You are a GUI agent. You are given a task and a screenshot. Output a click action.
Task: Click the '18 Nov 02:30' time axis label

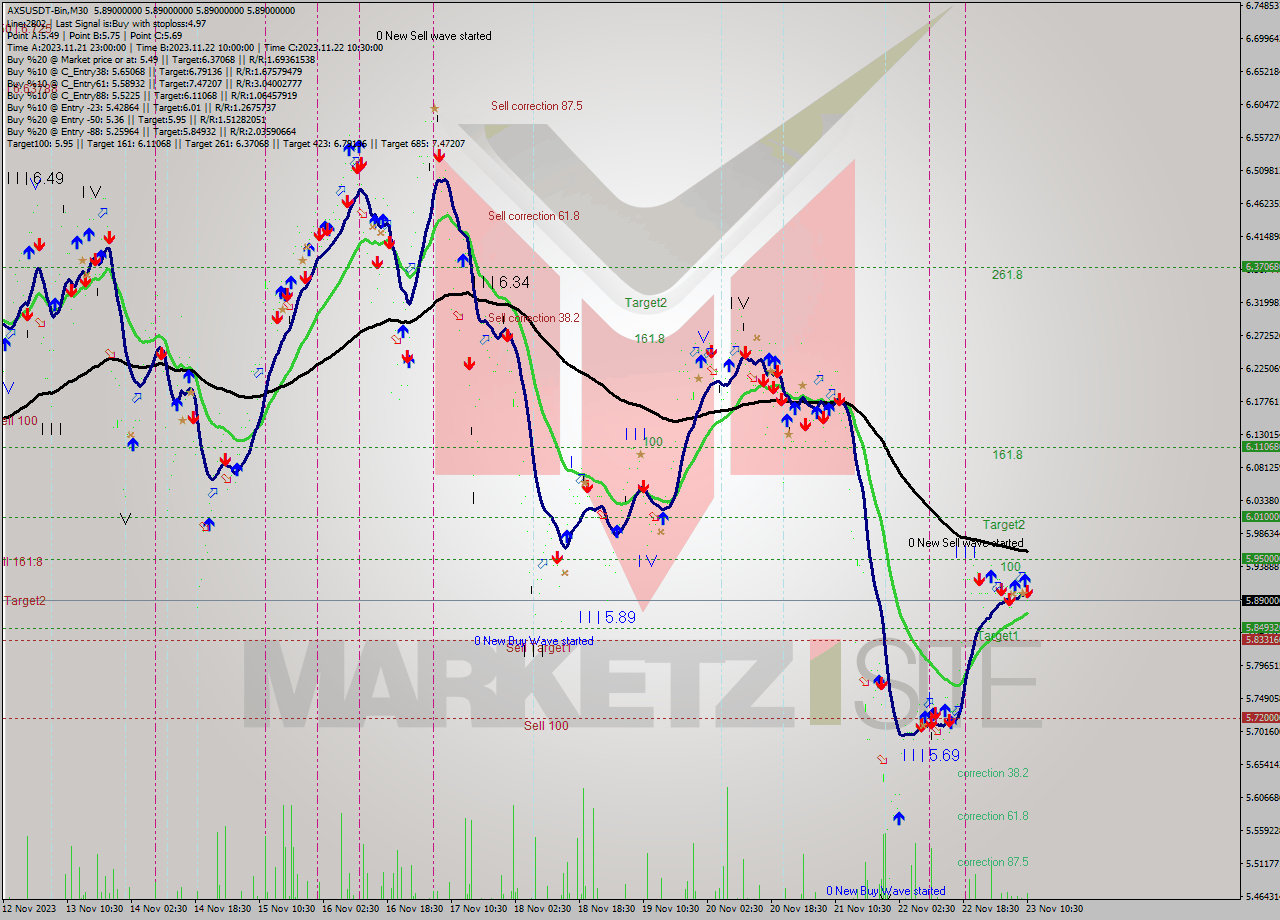click(543, 909)
